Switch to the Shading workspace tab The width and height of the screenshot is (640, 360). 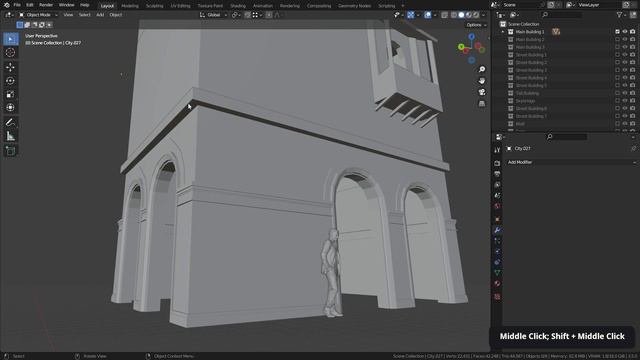pyautogui.click(x=238, y=6)
